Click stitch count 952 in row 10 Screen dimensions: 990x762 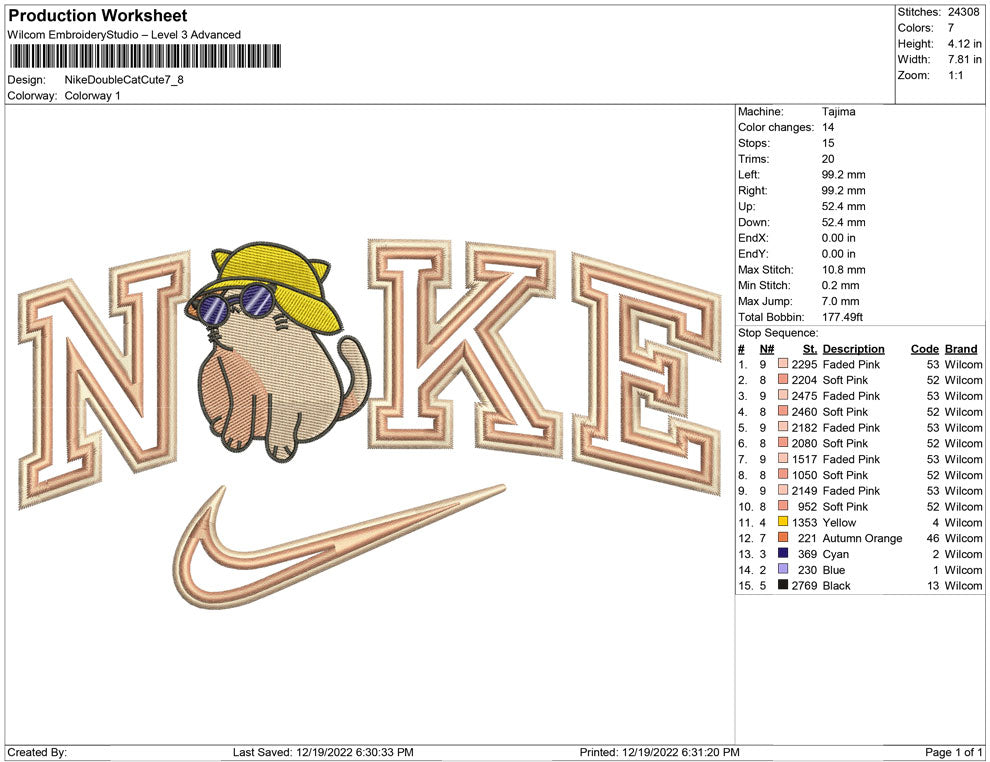click(808, 506)
